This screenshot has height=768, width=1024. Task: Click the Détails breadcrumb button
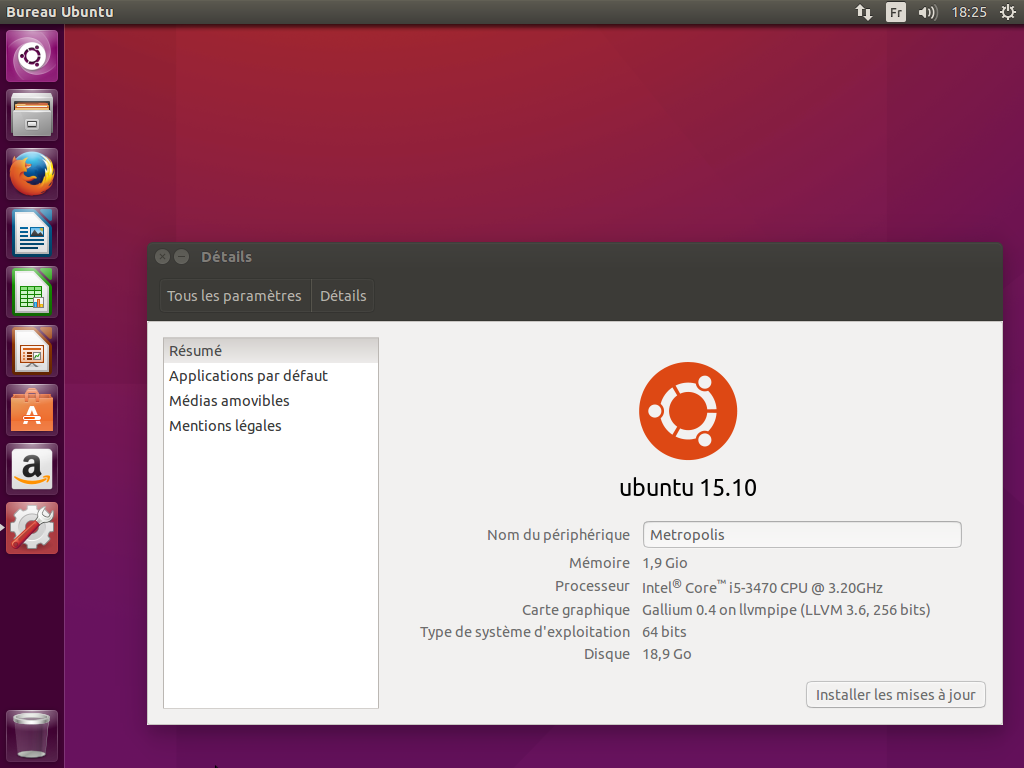pos(343,296)
